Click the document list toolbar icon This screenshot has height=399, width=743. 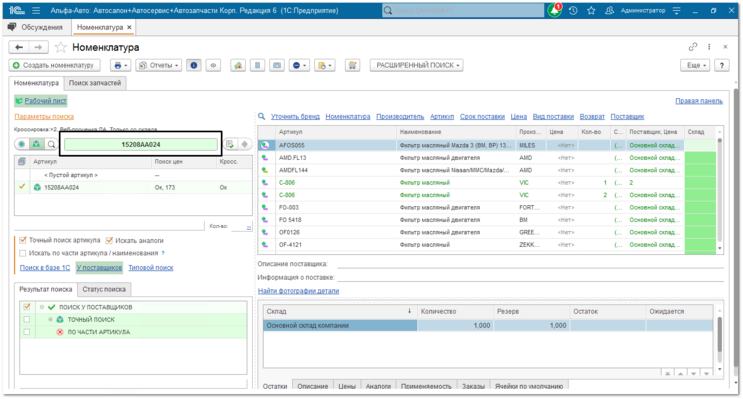click(257, 65)
